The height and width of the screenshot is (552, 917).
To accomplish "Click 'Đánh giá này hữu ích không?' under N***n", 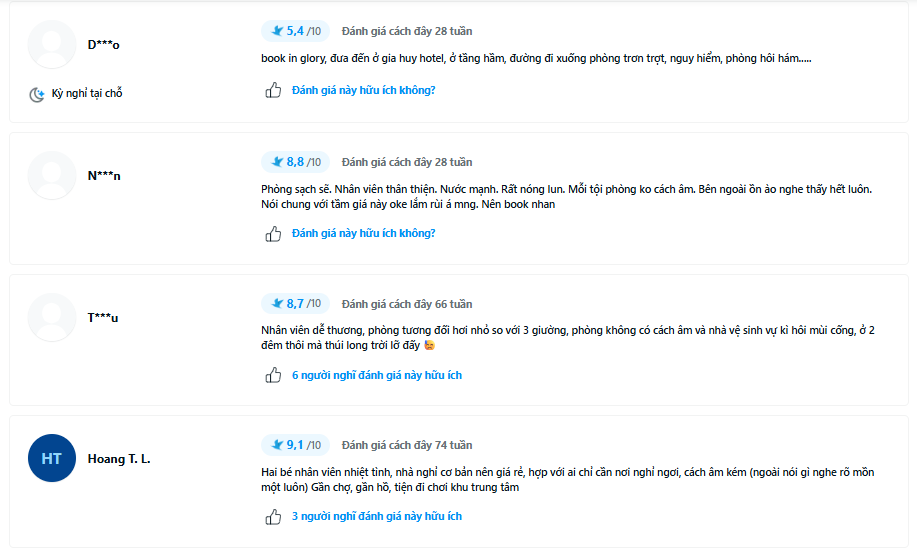I will pyautogui.click(x=364, y=233).
